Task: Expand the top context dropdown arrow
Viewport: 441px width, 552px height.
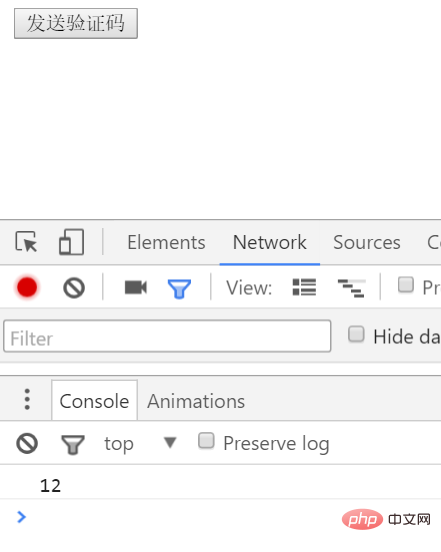Action: pos(170,443)
